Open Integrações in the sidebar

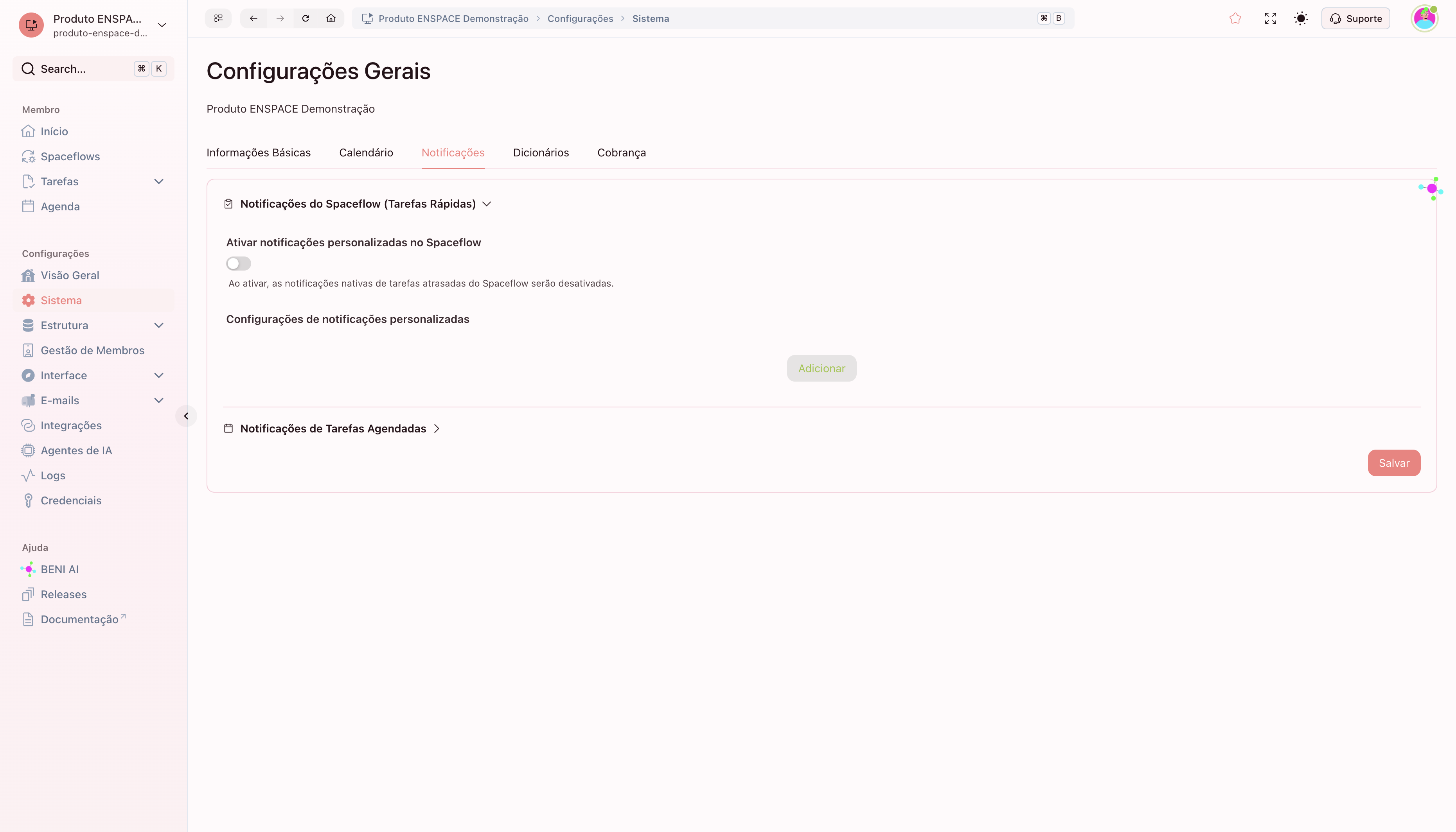point(94,425)
